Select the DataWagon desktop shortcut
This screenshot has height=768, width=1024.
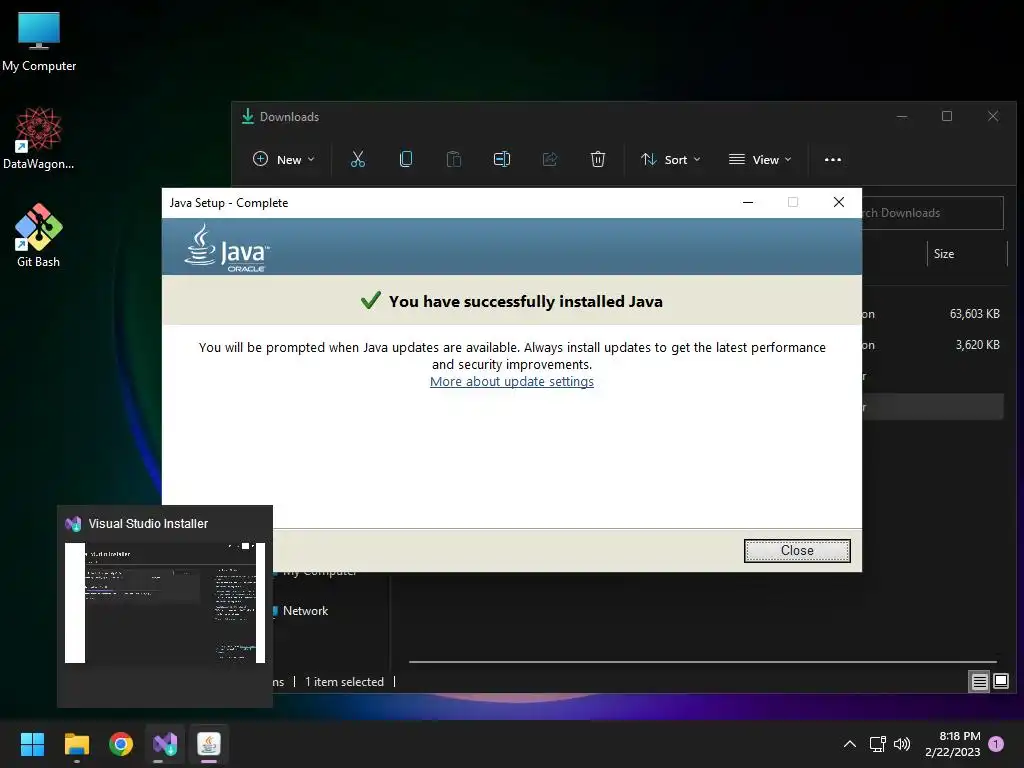click(x=39, y=139)
